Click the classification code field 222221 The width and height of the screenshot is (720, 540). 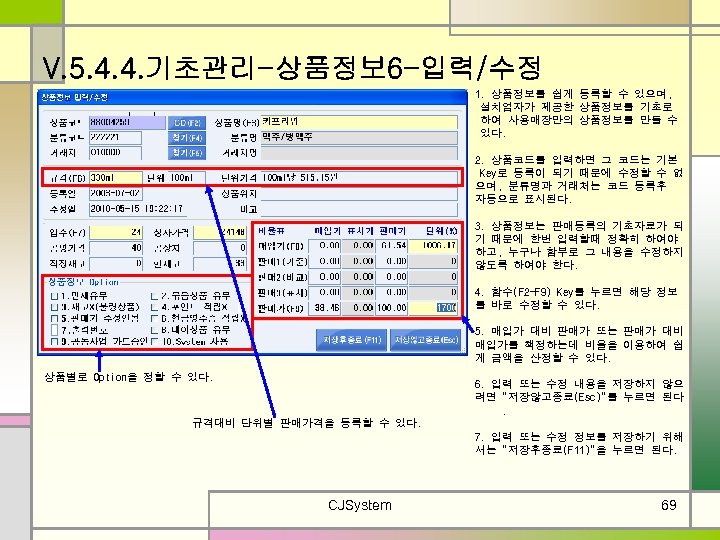pos(115,138)
